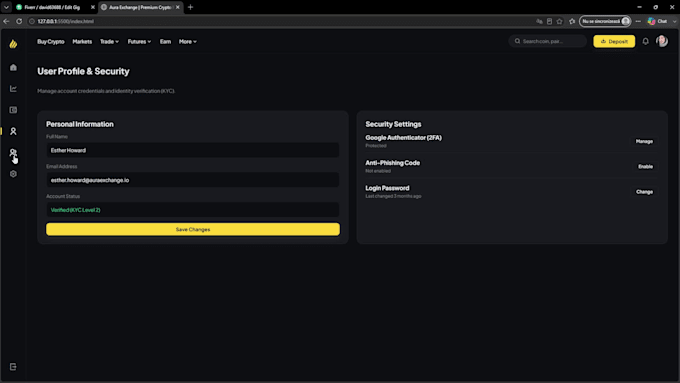
Task: Enable the Anti-Phishing Code
Action: [645, 167]
